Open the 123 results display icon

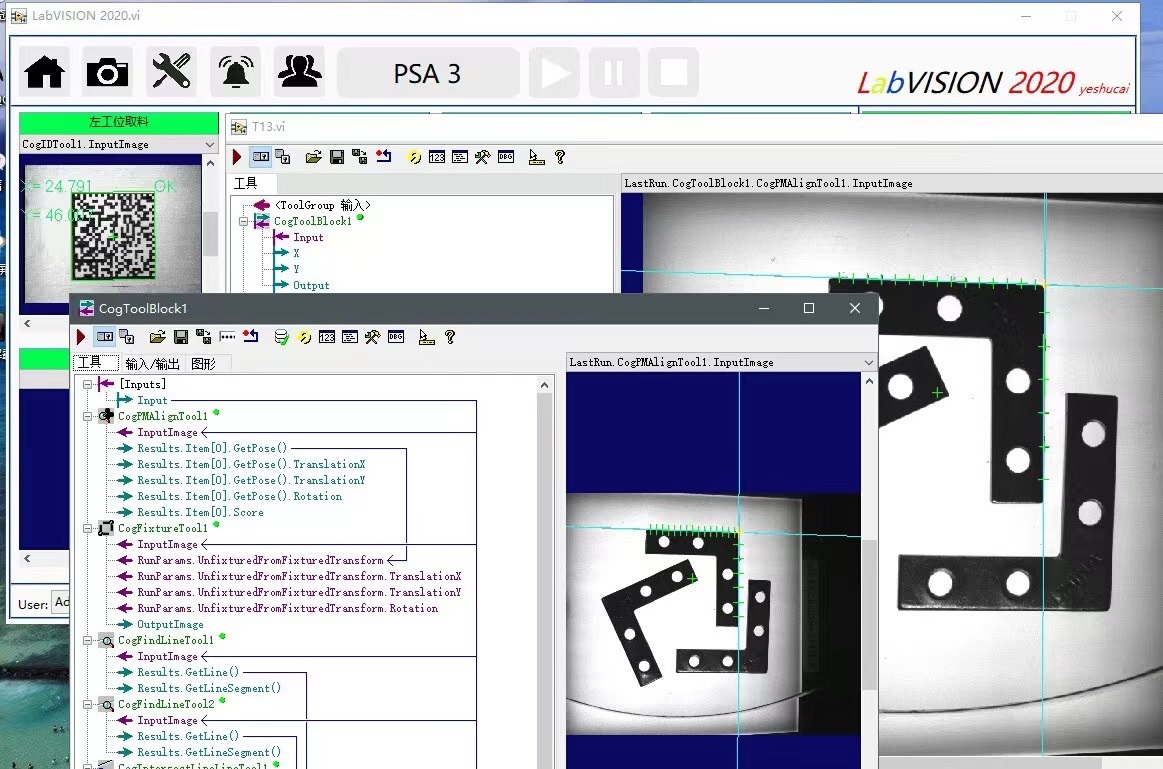tap(327, 337)
